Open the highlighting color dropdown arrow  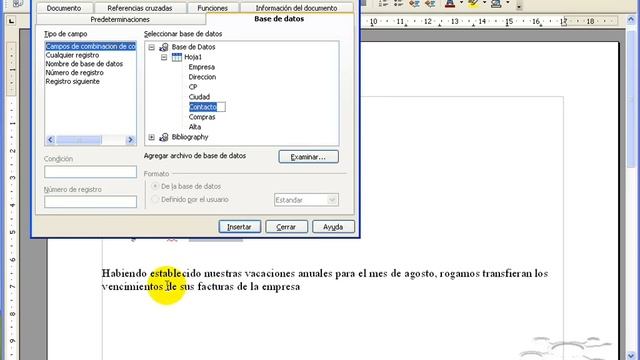484,3
